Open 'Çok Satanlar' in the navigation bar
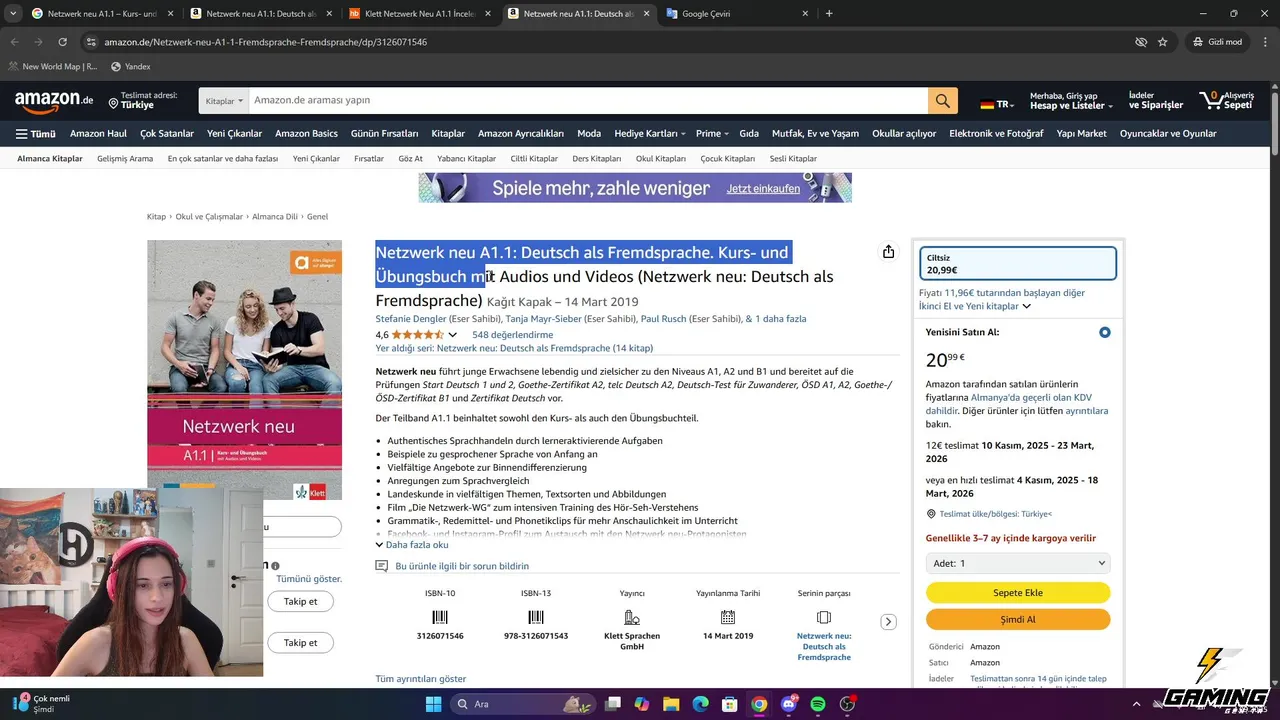1280x720 pixels. point(167,133)
